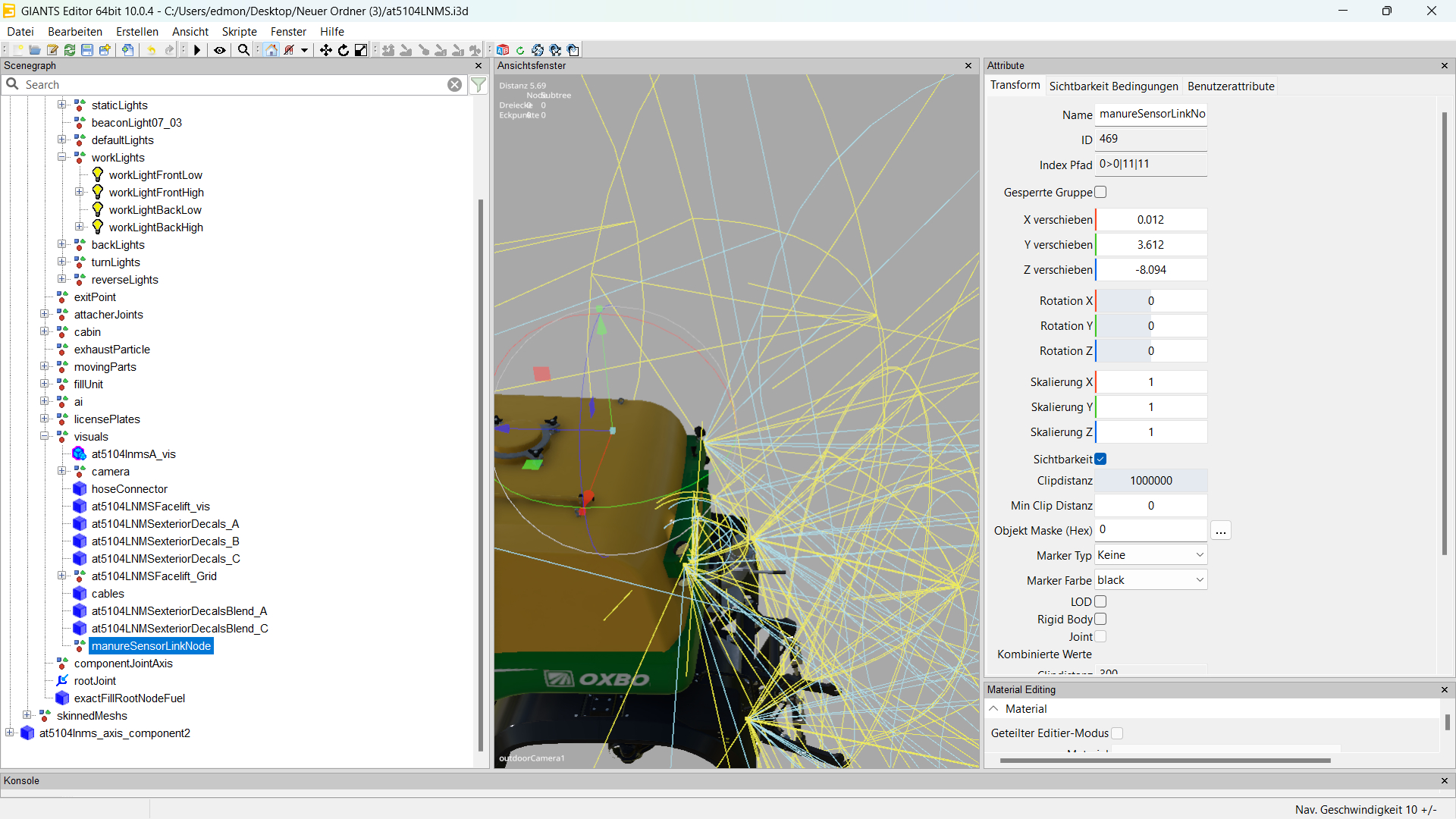
Task: Click the New file toolbar icon
Action: [18, 50]
